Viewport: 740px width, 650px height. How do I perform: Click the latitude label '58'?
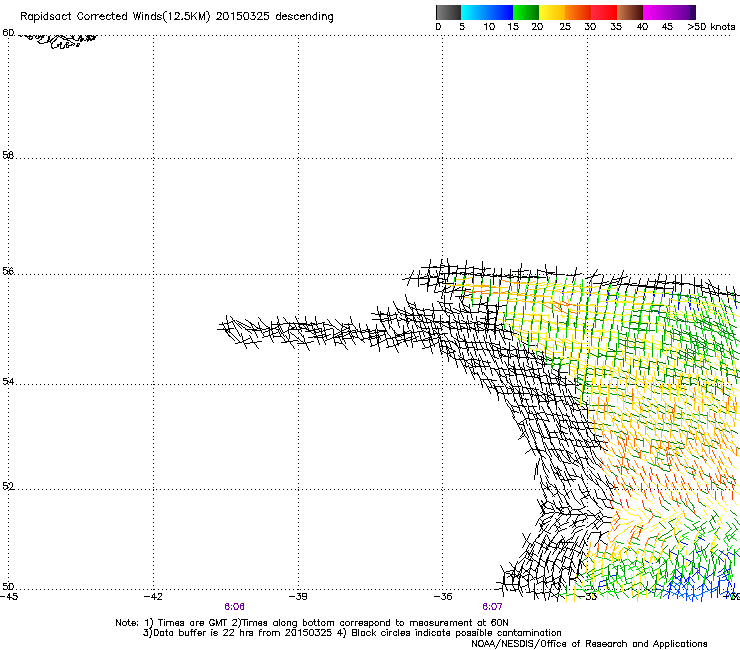[8, 155]
